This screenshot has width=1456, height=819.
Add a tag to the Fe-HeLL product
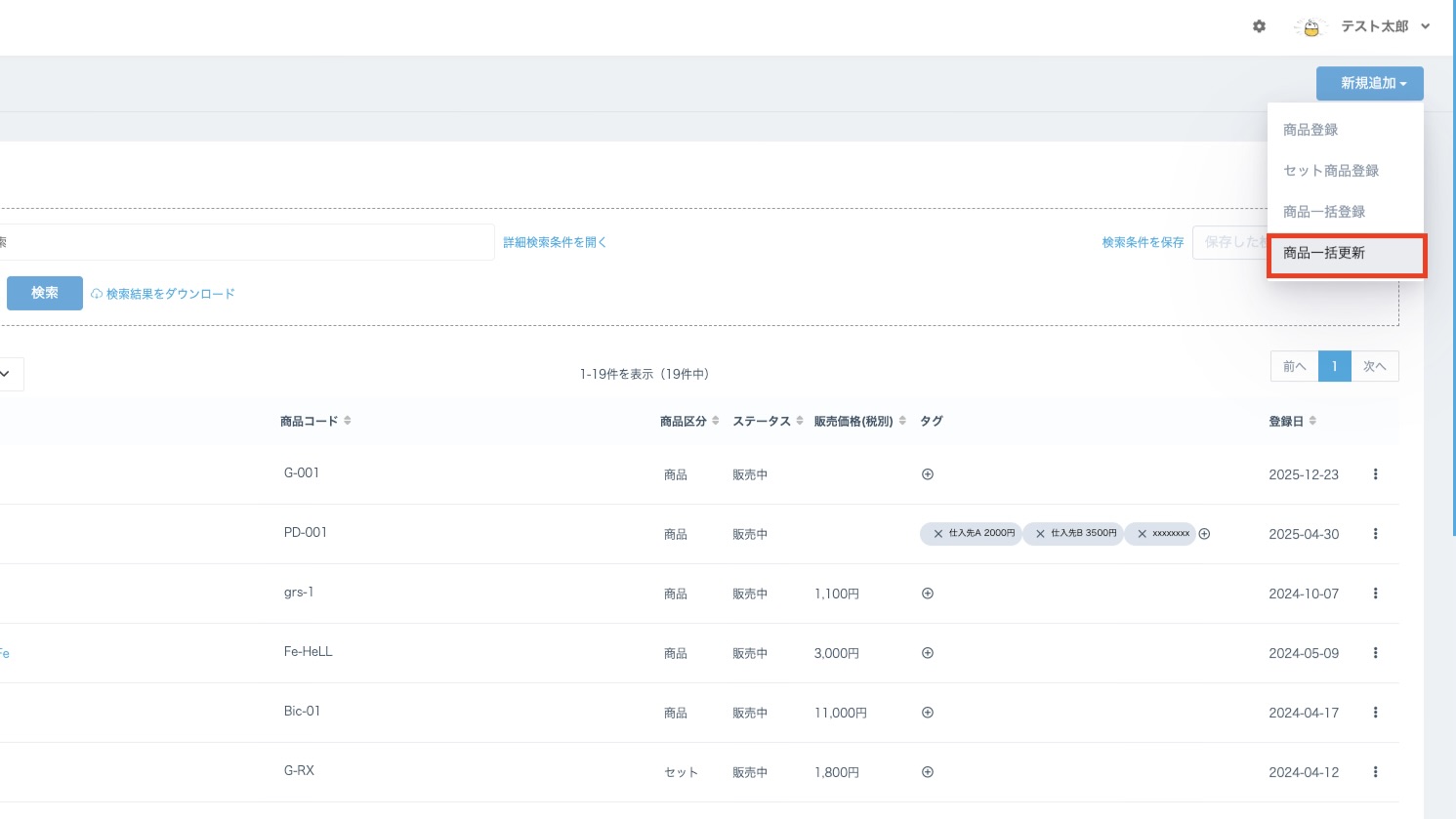point(928,653)
